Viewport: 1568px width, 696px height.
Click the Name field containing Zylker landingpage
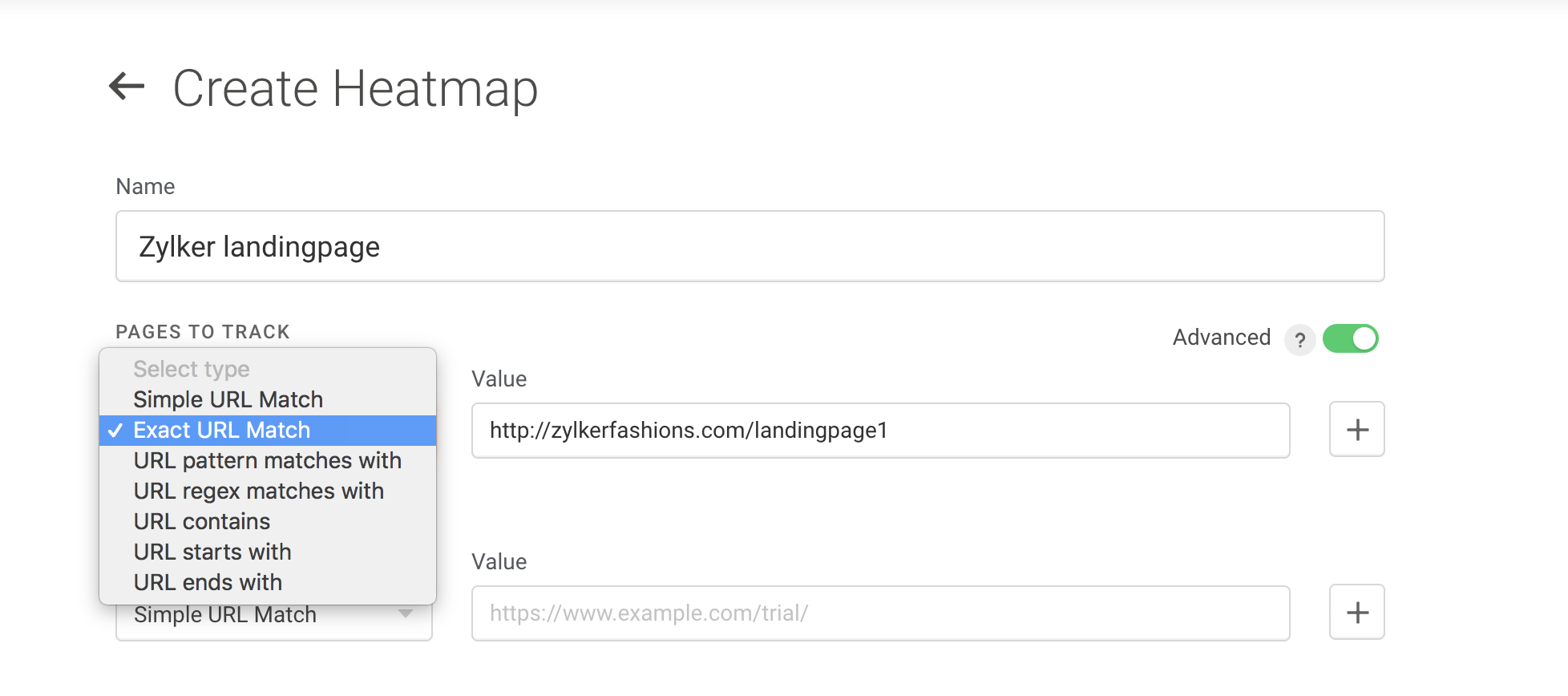(x=750, y=246)
